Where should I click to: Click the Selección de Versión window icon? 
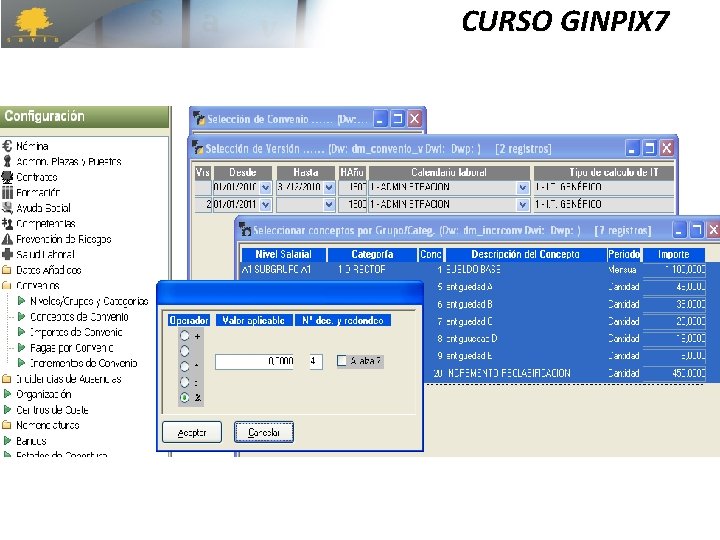coord(197,148)
